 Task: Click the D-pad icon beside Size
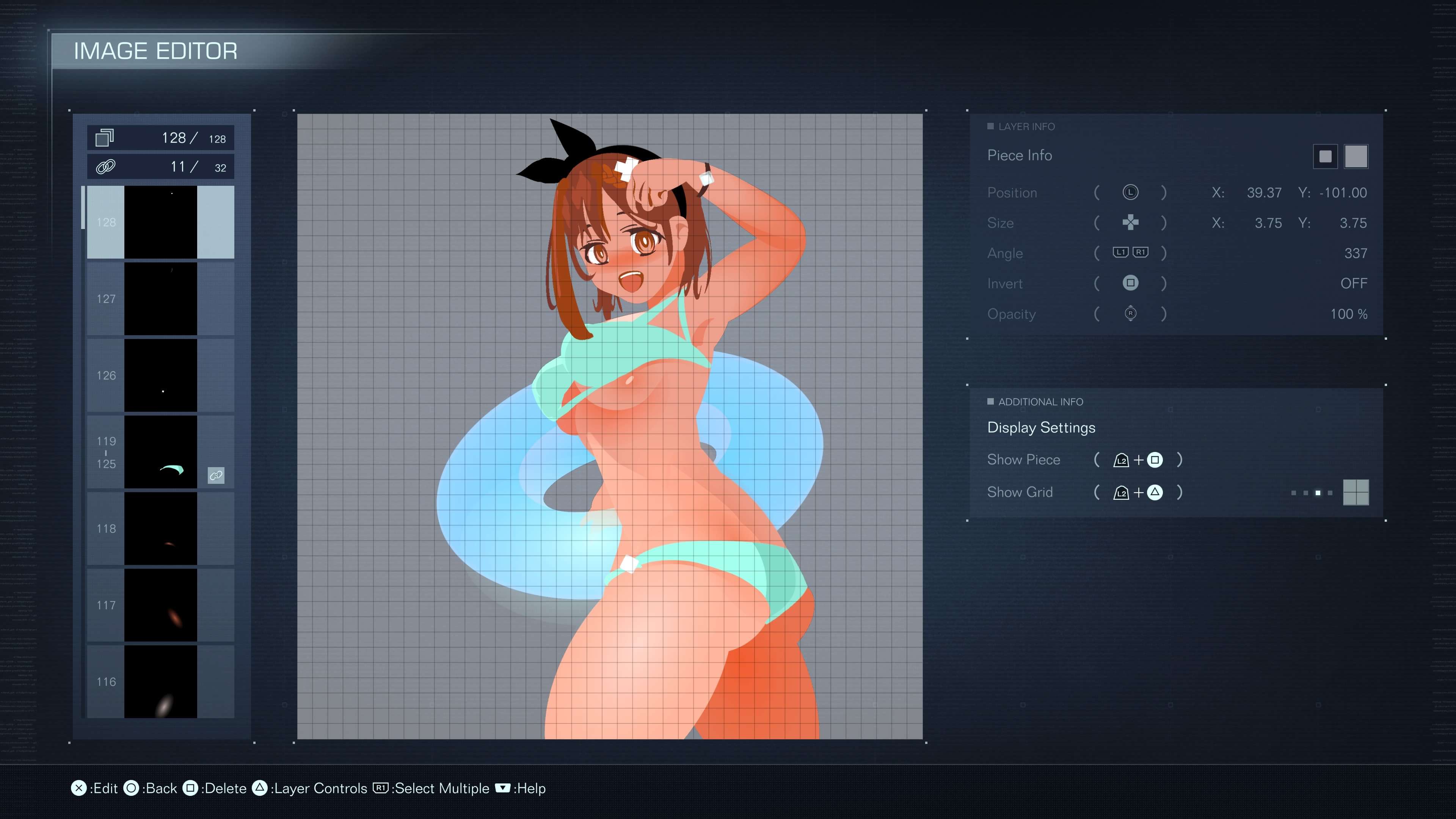(x=1130, y=223)
